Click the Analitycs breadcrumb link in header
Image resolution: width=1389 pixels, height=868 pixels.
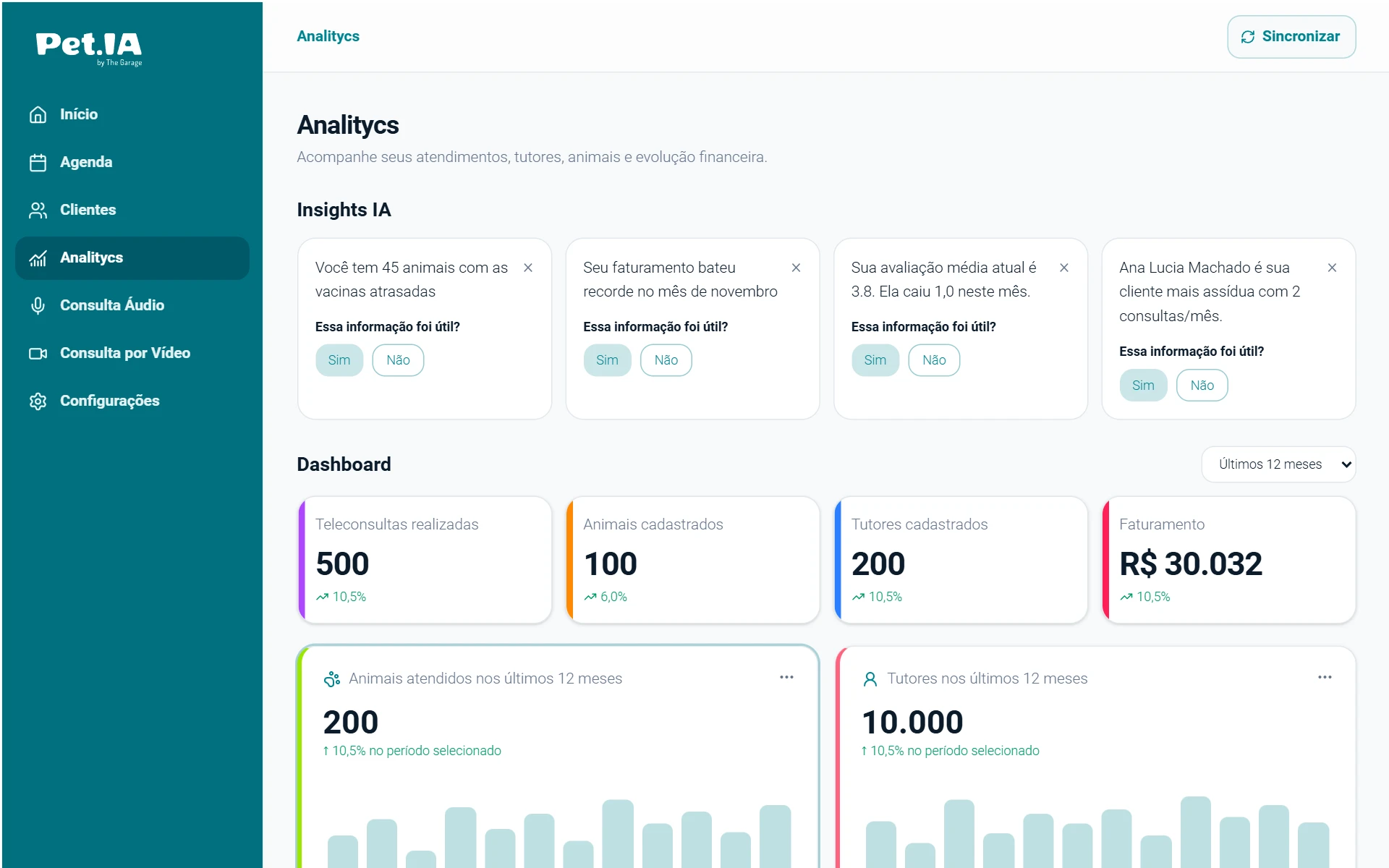328,36
